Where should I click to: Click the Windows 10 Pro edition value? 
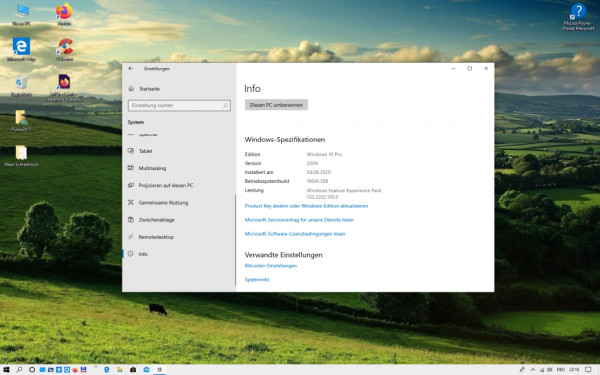pos(324,155)
